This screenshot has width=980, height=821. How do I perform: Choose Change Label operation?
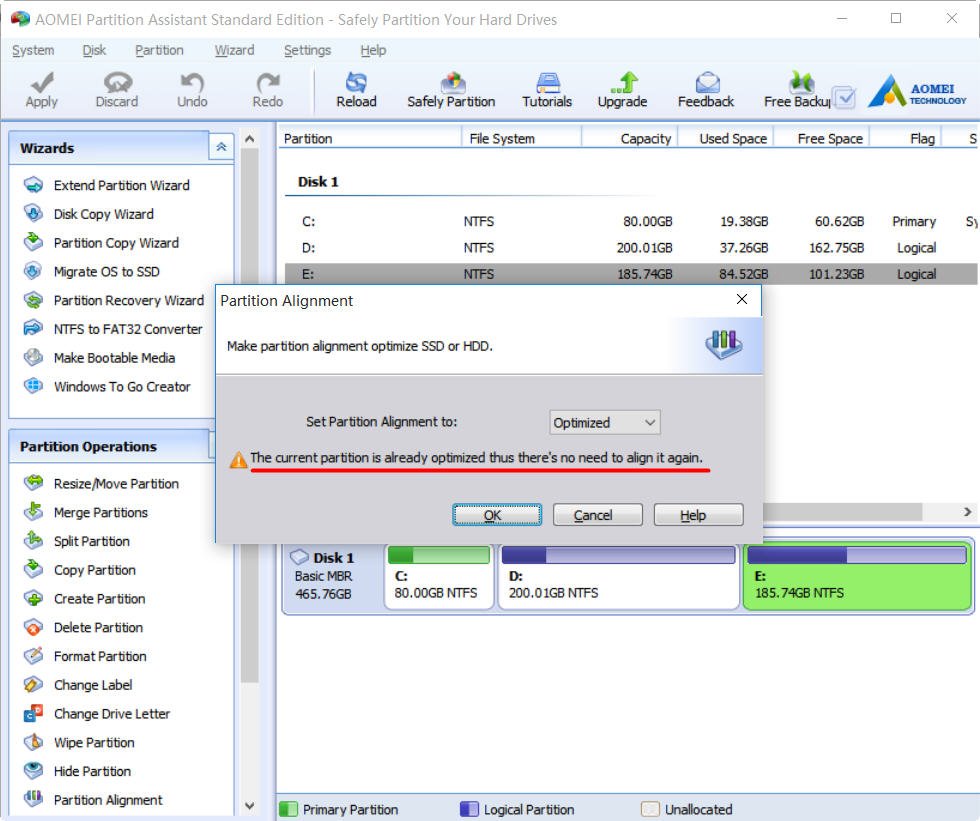(x=92, y=685)
